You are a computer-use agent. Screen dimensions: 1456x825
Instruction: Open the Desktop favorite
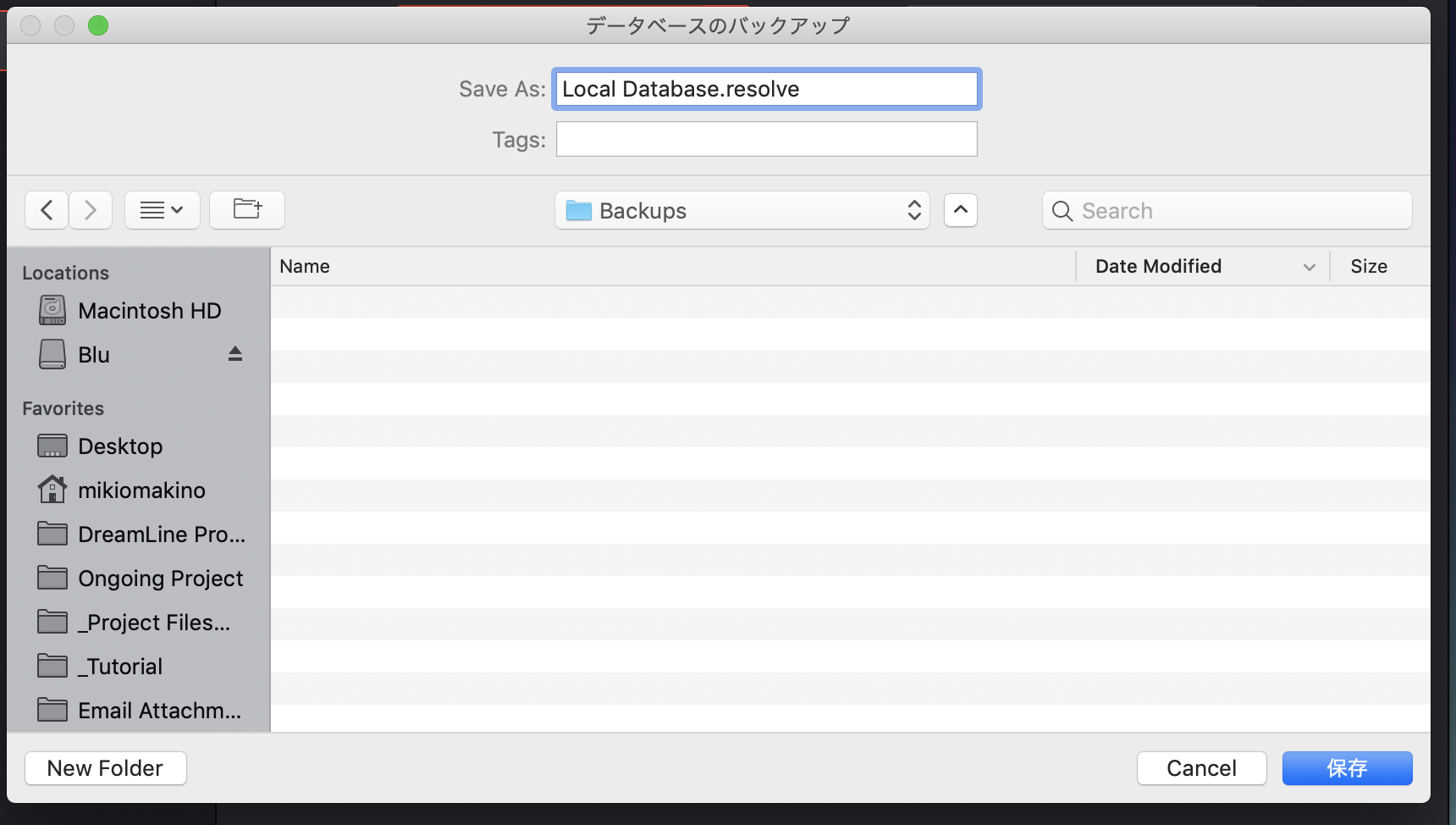[120, 446]
